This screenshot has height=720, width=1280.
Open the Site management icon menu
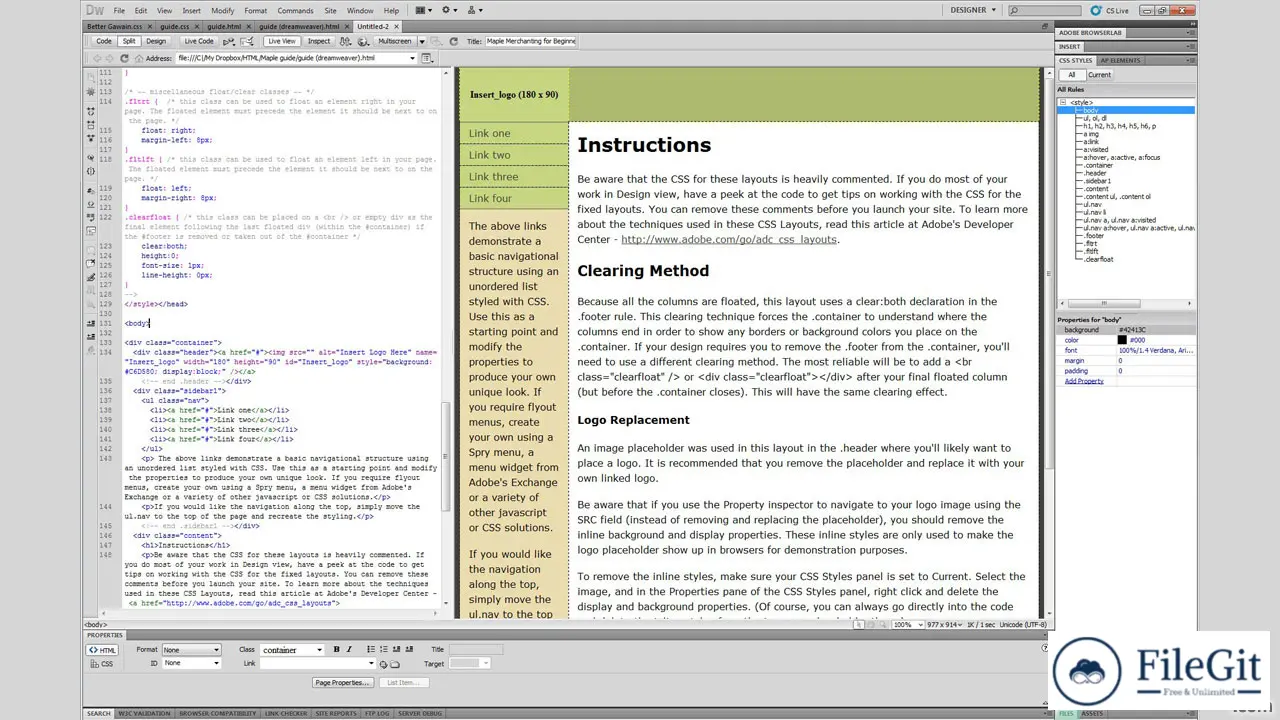click(x=474, y=10)
